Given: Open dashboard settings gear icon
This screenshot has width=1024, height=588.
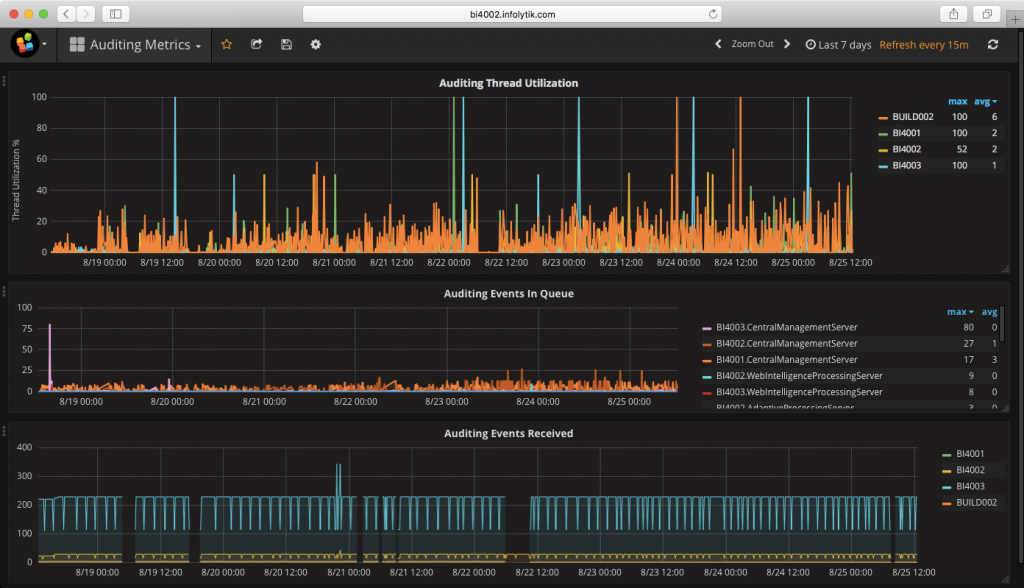Looking at the screenshot, I should pyautogui.click(x=316, y=45).
